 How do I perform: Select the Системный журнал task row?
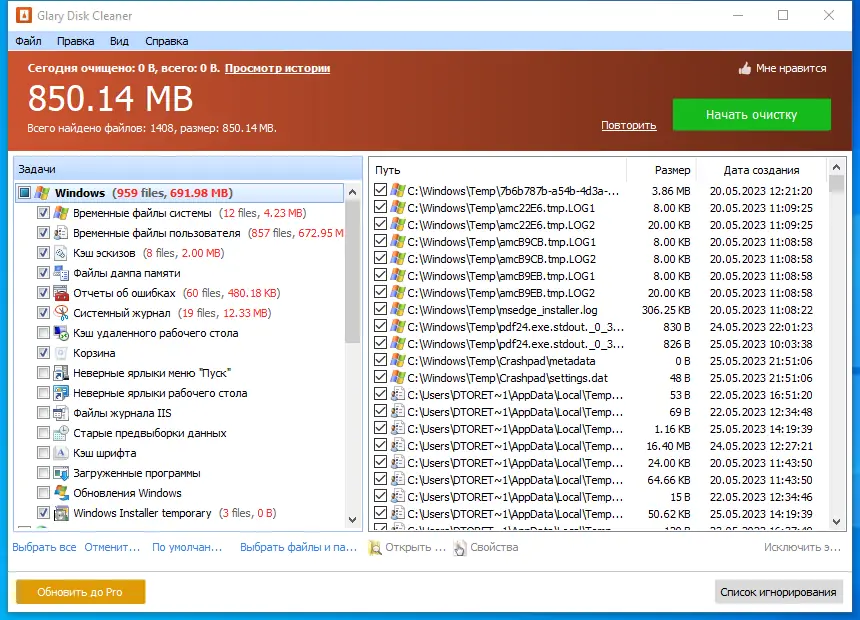181,313
